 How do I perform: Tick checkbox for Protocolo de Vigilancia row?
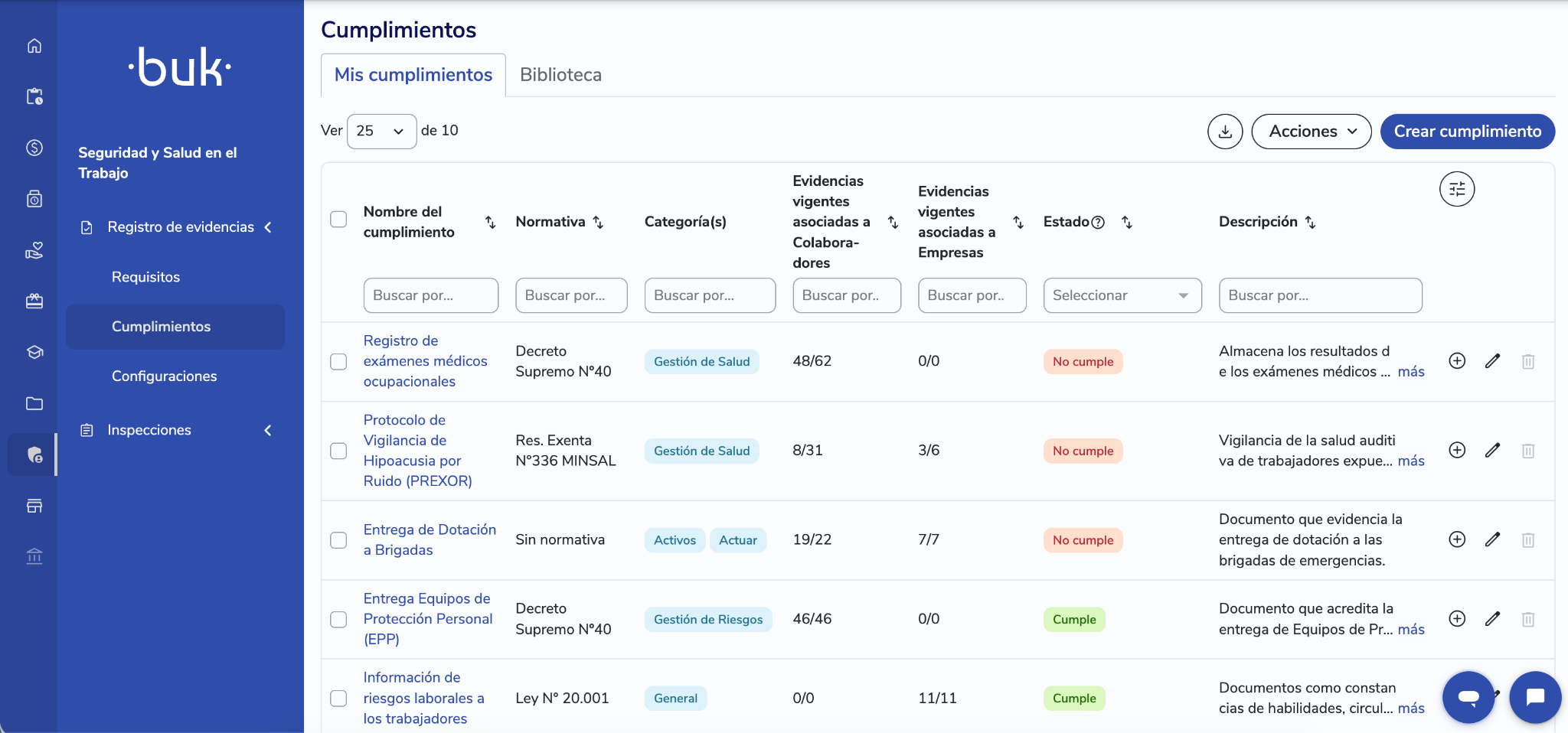[x=338, y=451]
